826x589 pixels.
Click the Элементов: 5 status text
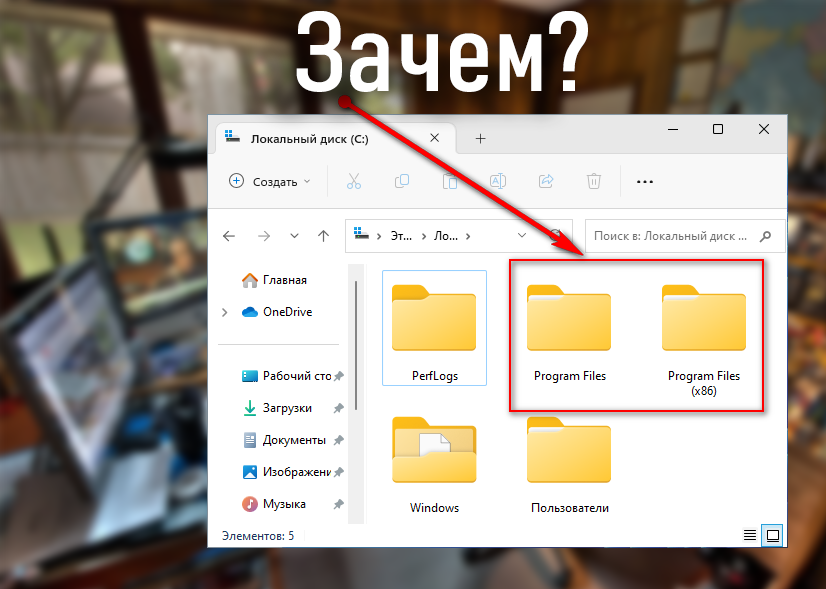click(x=258, y=536)
